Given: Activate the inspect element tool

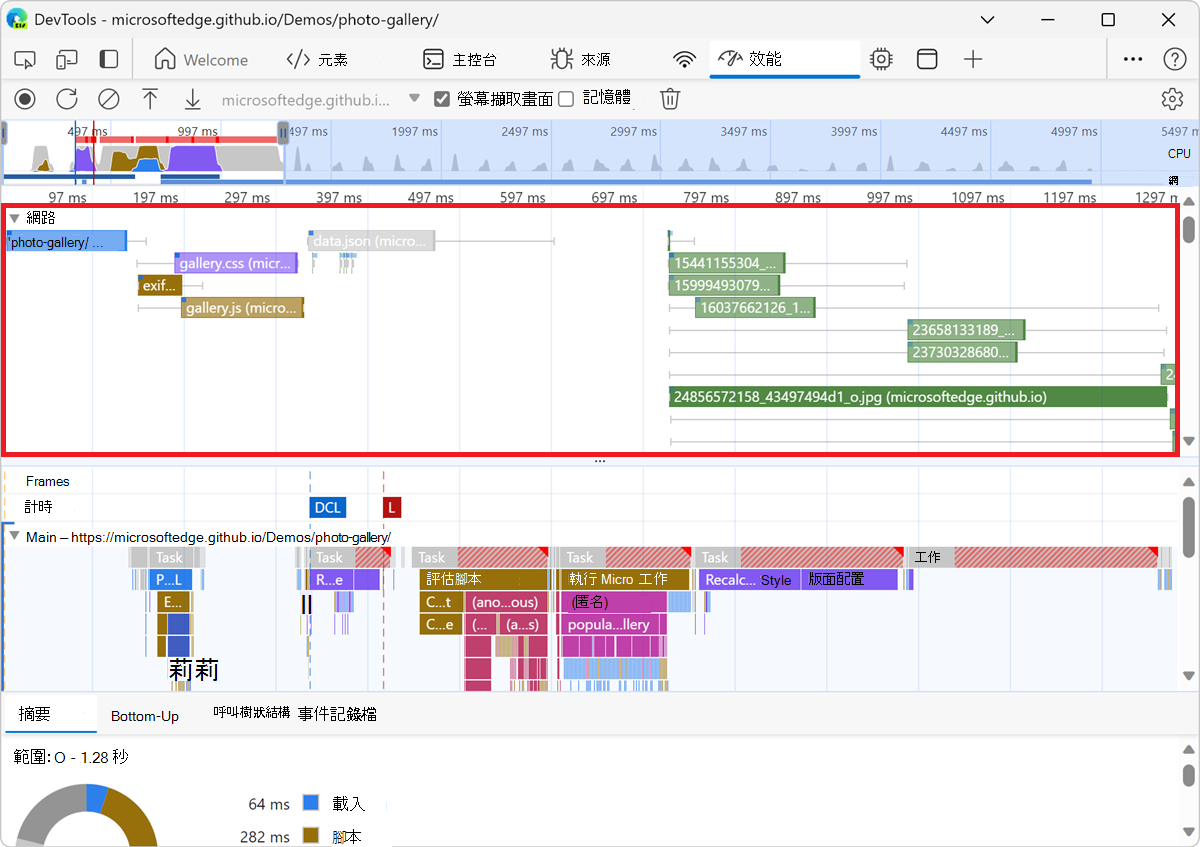Looking at the screenshot, I should [25, 59].
